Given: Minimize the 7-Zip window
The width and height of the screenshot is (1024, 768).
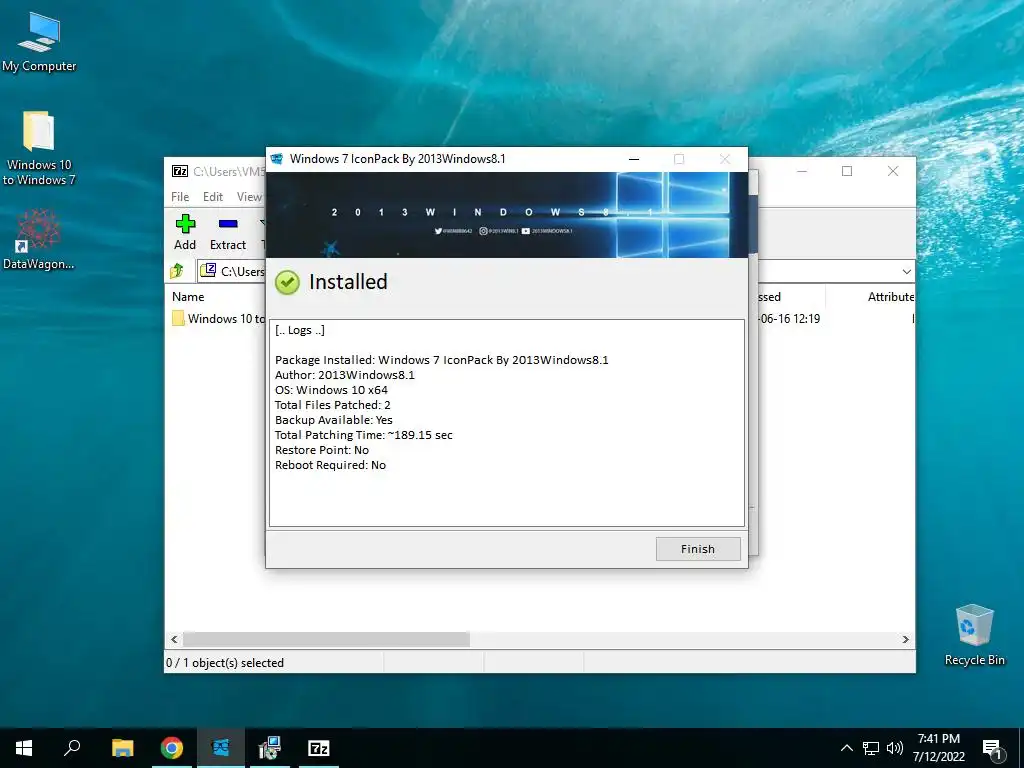Looking at the screenshot, I should tap(802, 171).
